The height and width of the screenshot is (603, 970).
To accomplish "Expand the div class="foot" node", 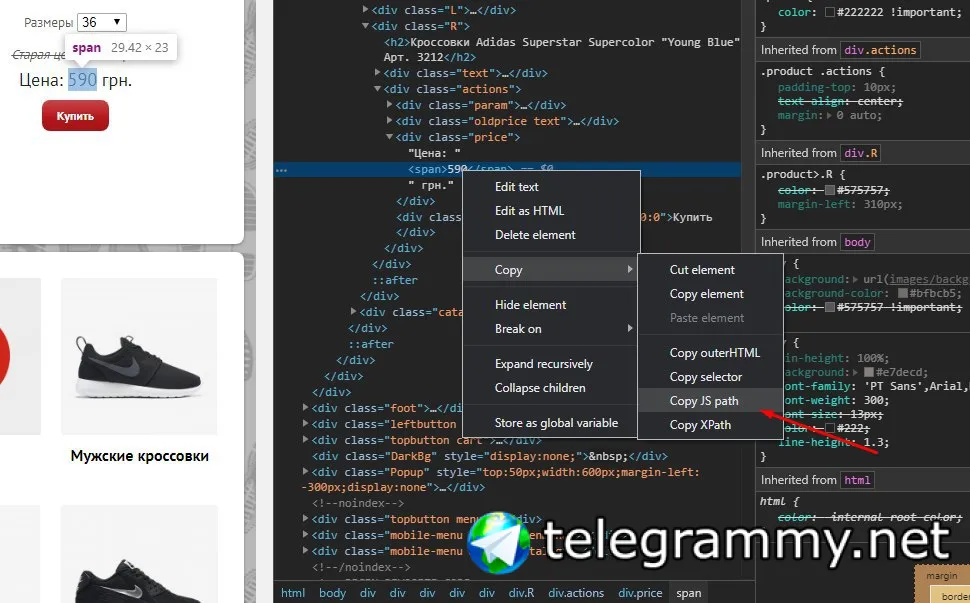I will [306, 408].
